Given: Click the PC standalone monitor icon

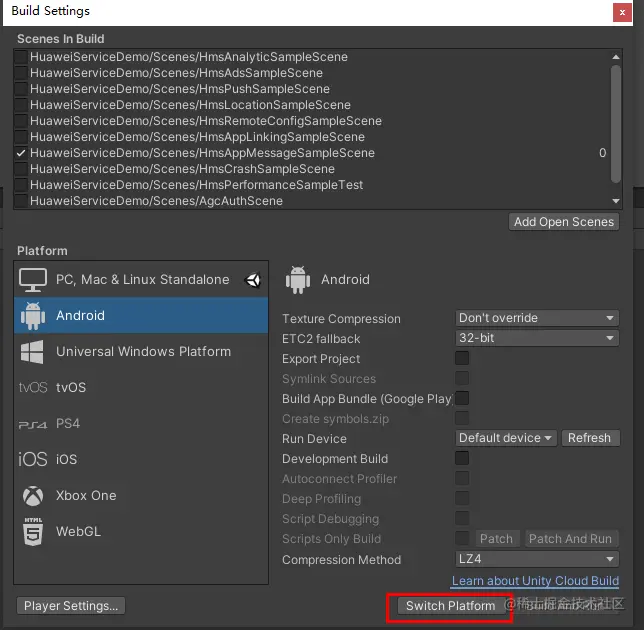Looking at the screenshot, I should (x=33, y=280).
